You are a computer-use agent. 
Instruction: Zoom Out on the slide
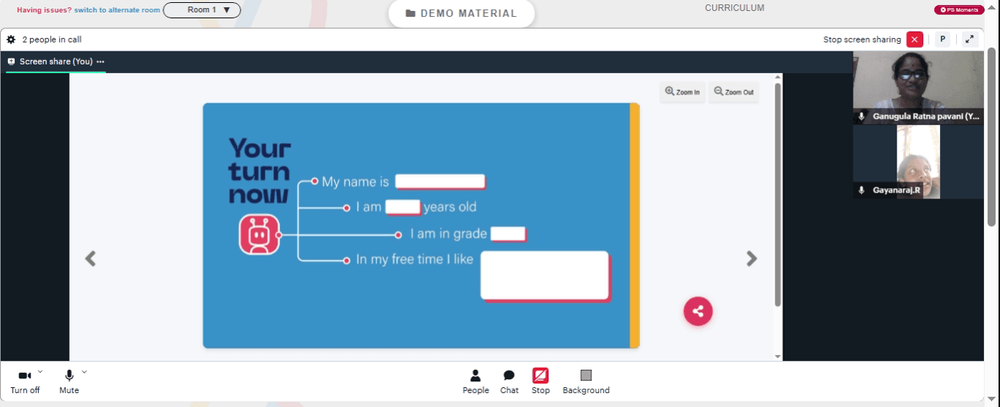(733, 92)
